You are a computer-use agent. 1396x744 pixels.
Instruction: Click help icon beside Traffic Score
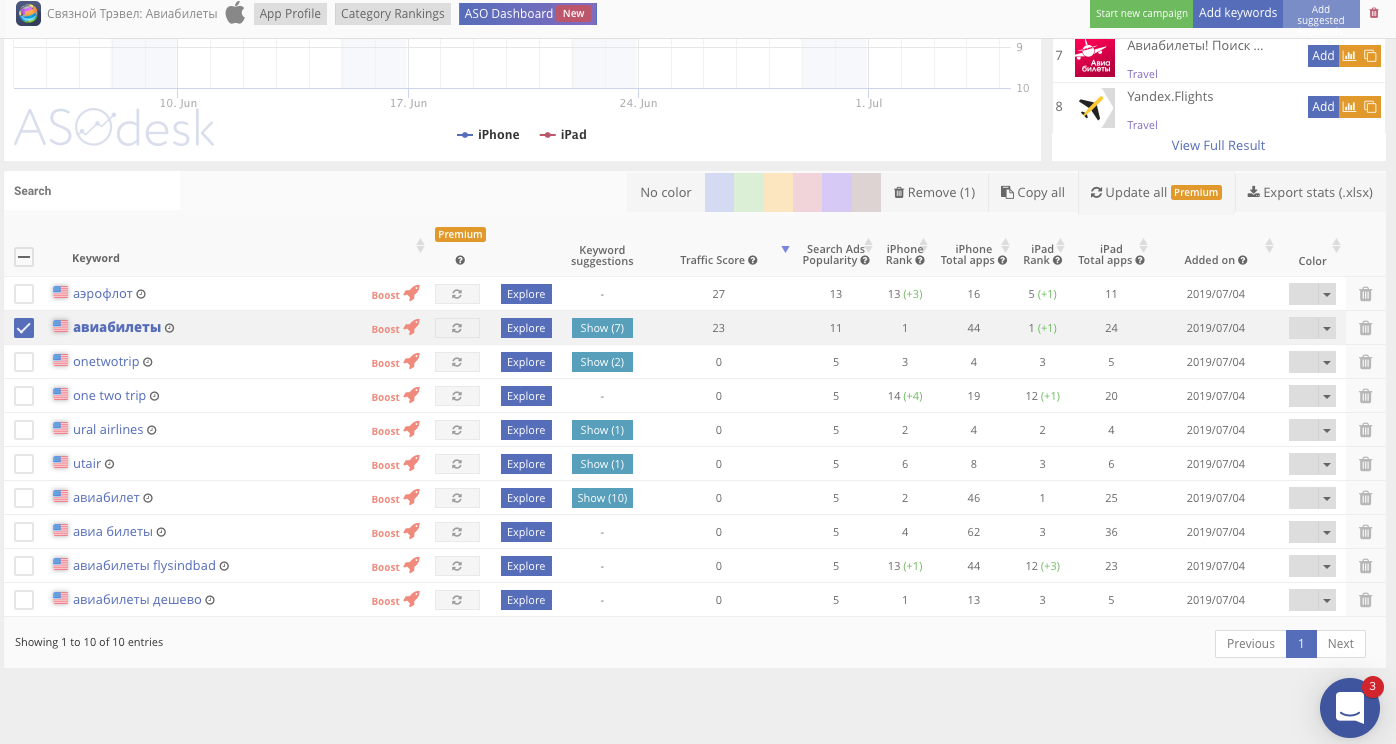tap(753, 260)
